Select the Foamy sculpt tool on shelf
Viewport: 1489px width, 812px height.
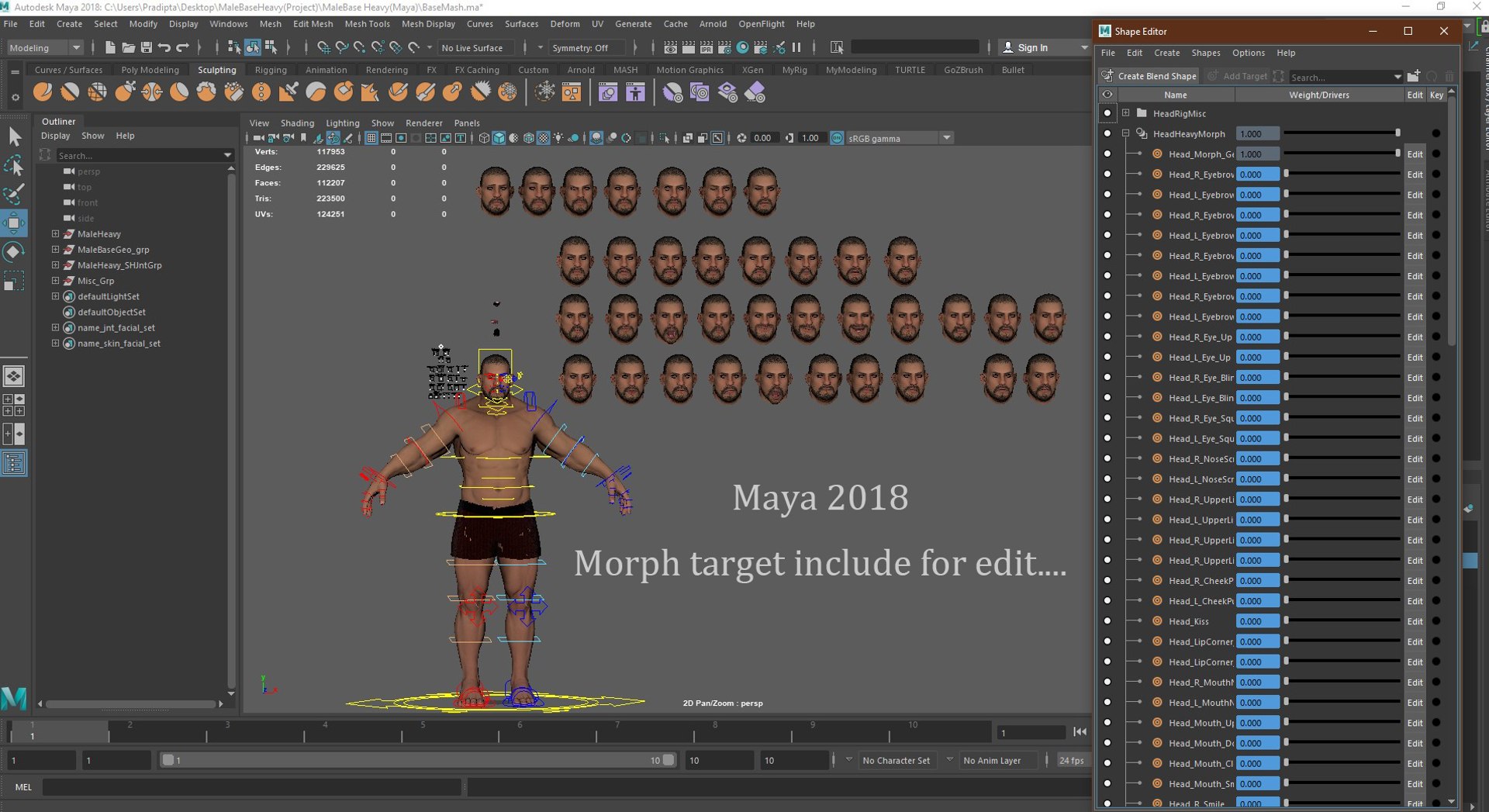[206, 92]
